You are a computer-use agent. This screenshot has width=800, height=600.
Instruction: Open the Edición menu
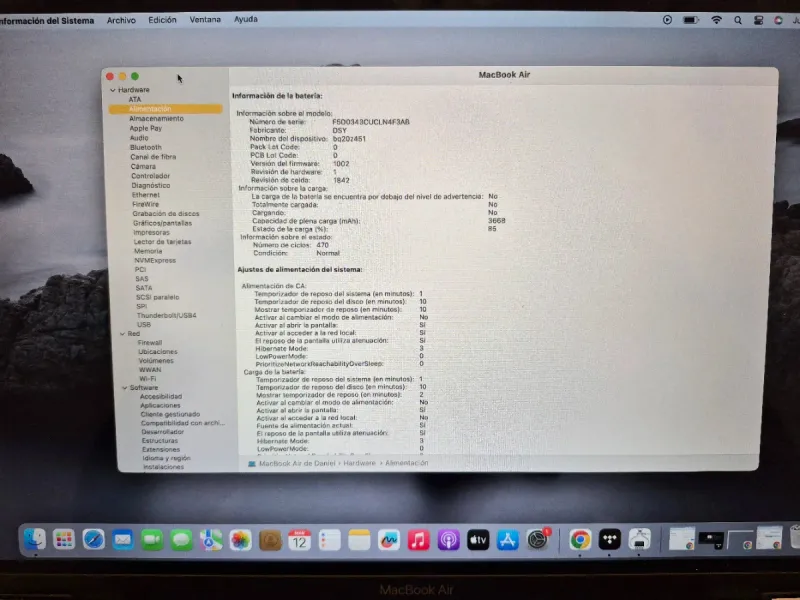click(x=162, y=20)
